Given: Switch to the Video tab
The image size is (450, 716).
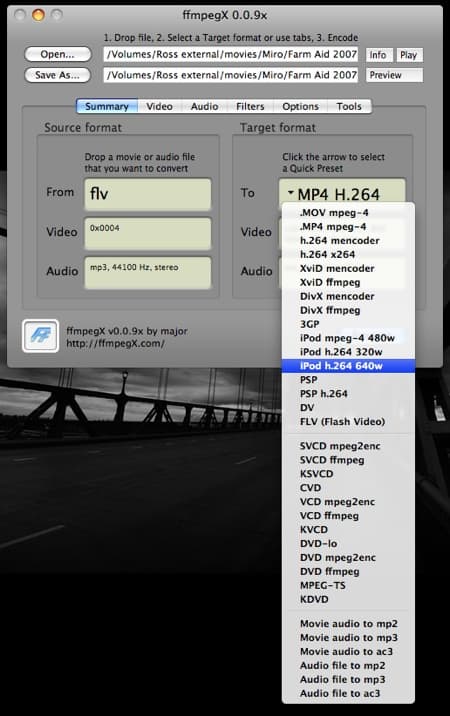Looking at the screenshot, I should (159, 106).
